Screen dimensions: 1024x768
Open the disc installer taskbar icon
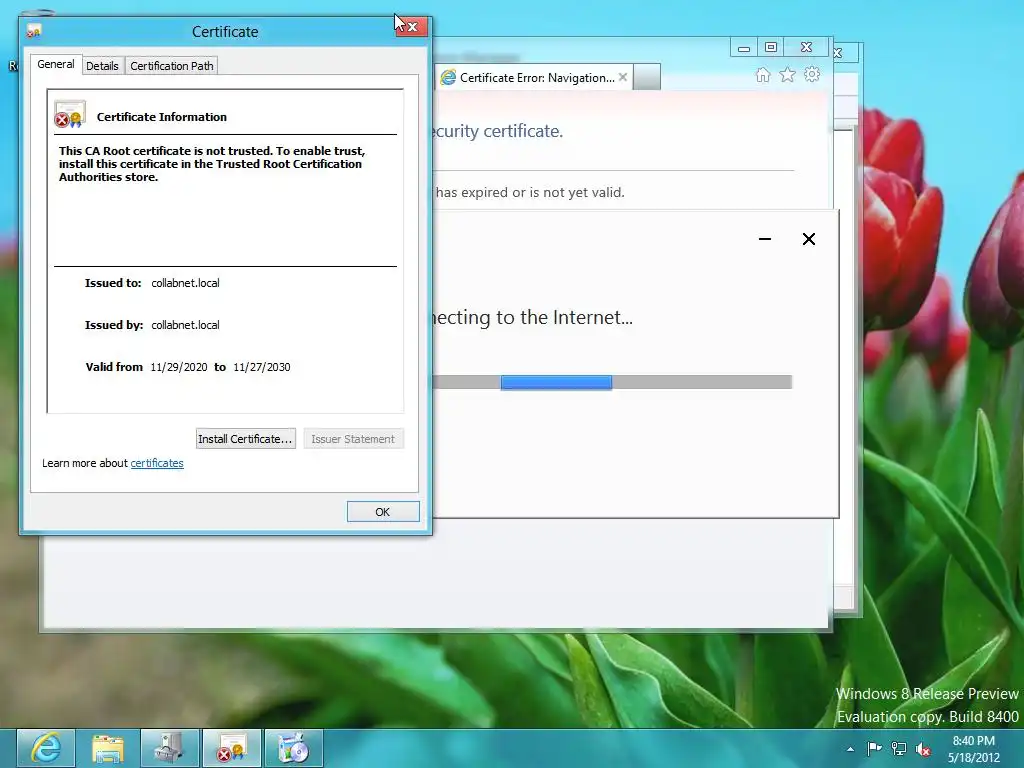[294, 748]
